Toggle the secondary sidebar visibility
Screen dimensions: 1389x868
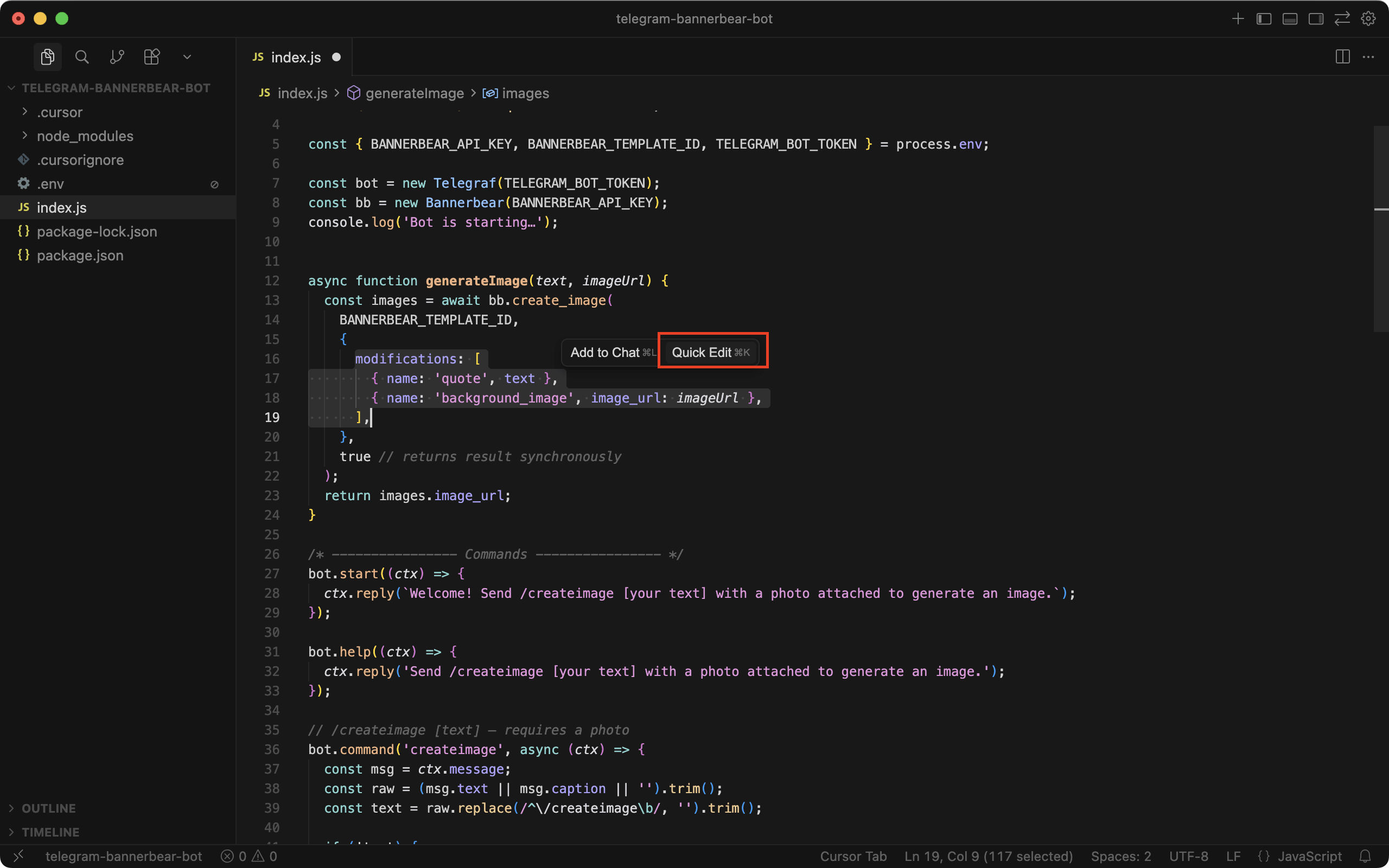[x=1316, y=18]
